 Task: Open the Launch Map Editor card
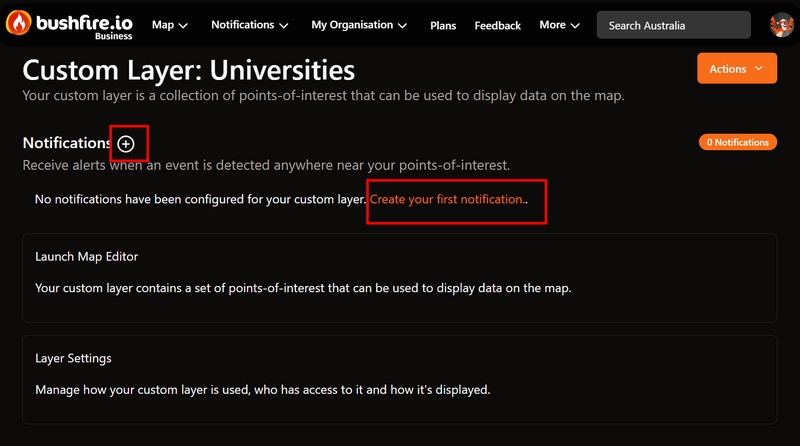tap(399, 278)
